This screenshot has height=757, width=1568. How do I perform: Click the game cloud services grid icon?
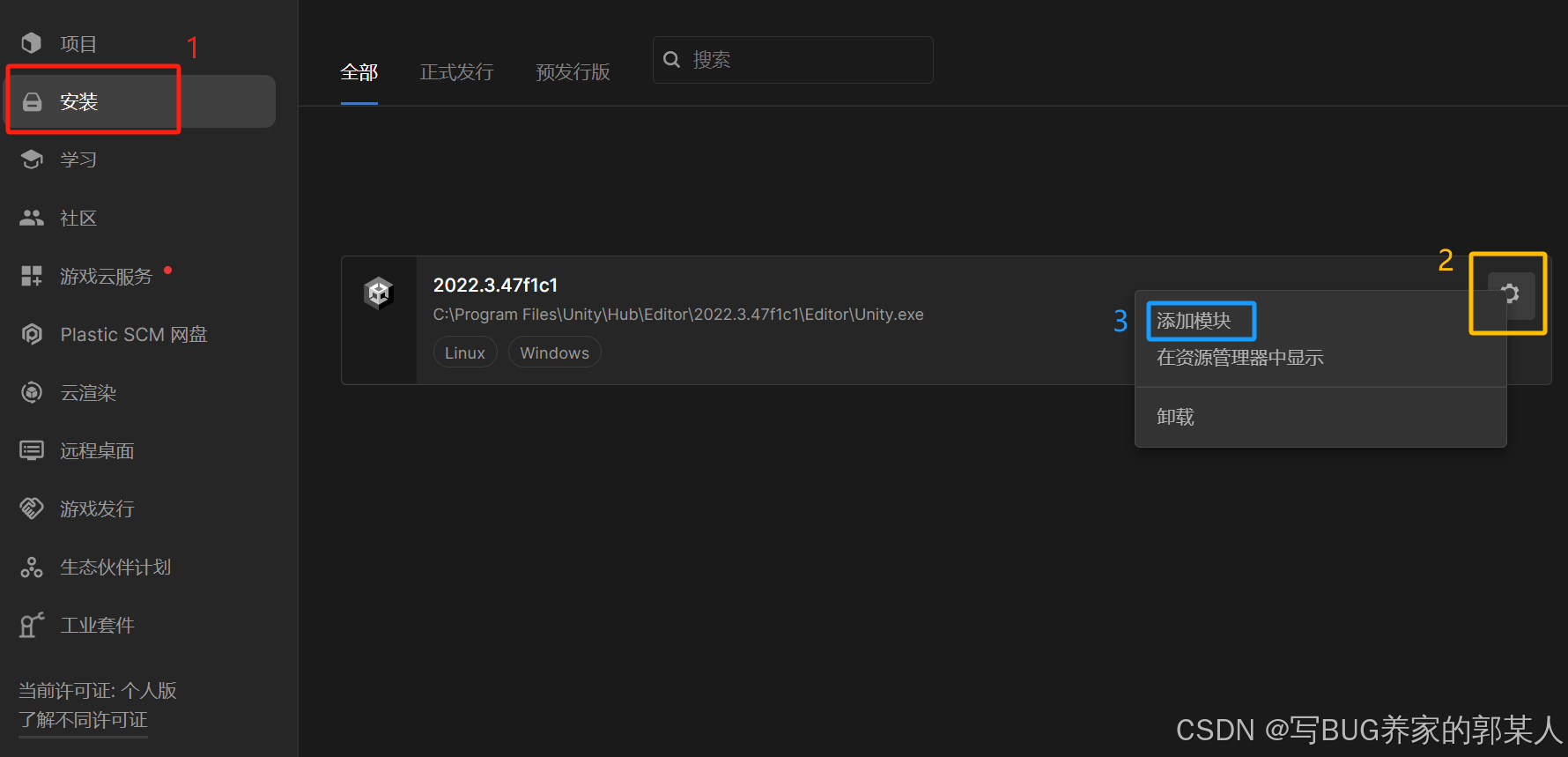click(32, 276)
